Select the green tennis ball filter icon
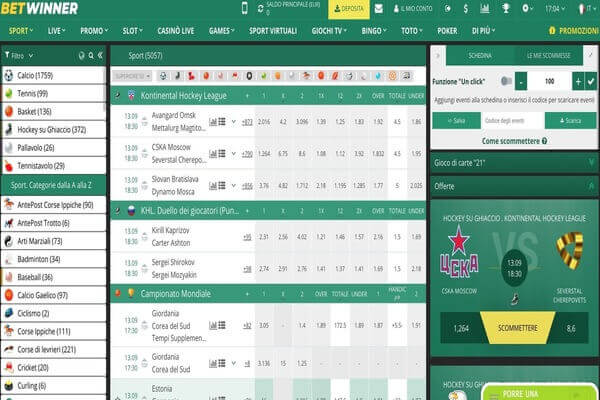This screenshot has height=400, width=600. 263,76
